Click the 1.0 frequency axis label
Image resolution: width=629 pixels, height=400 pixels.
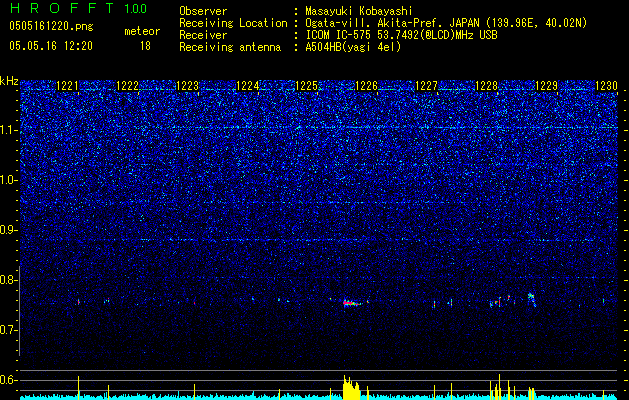tap(9, 180)
